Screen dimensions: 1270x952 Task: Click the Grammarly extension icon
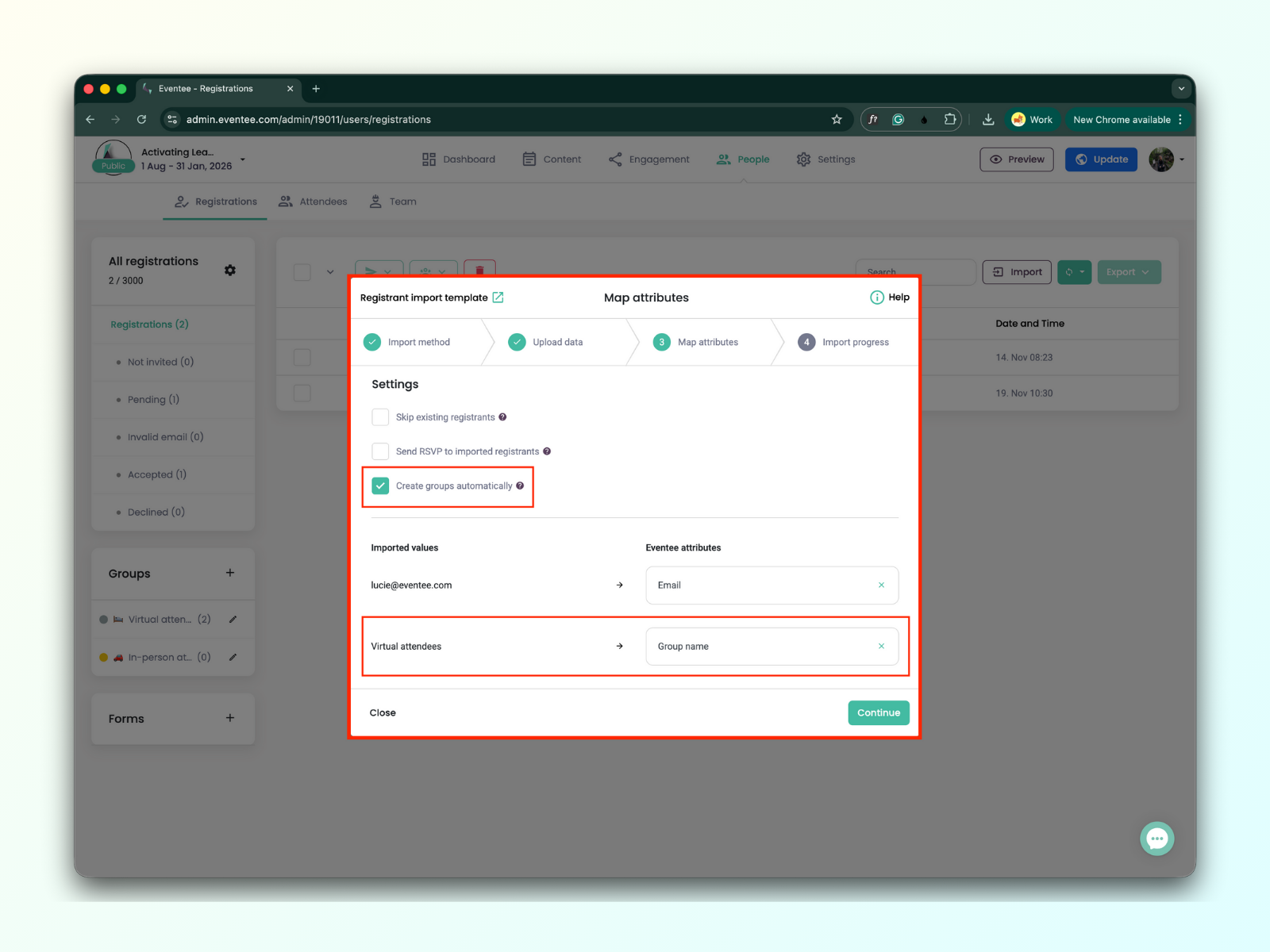(899, 120)
